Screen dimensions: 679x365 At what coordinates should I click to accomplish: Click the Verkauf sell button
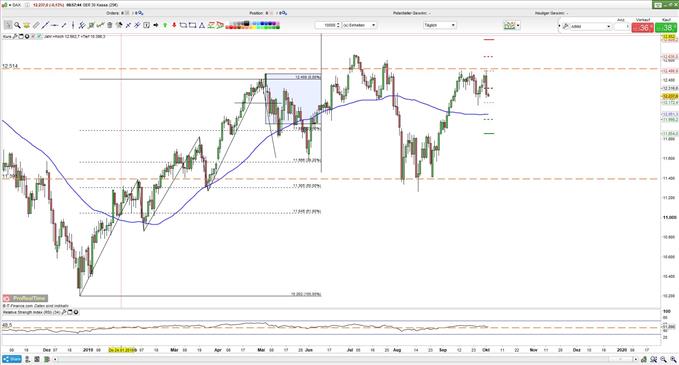643,27
